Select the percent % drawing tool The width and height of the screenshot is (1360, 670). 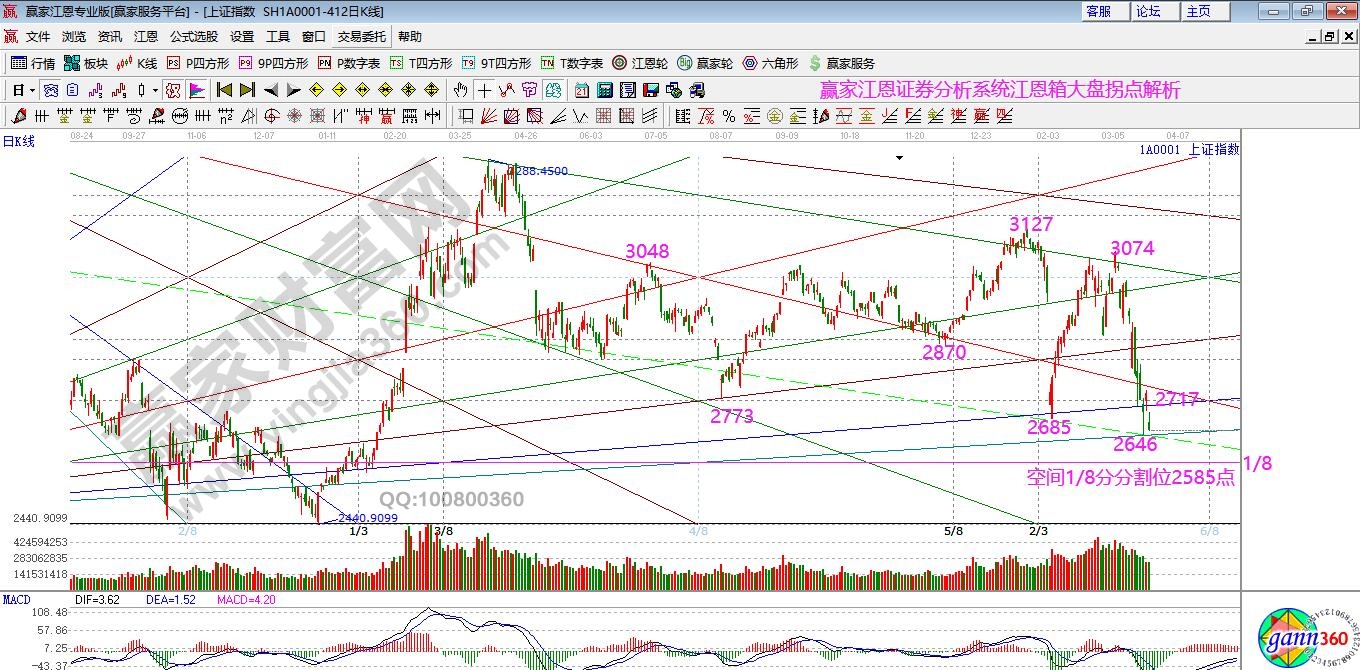tap(729, 116)
